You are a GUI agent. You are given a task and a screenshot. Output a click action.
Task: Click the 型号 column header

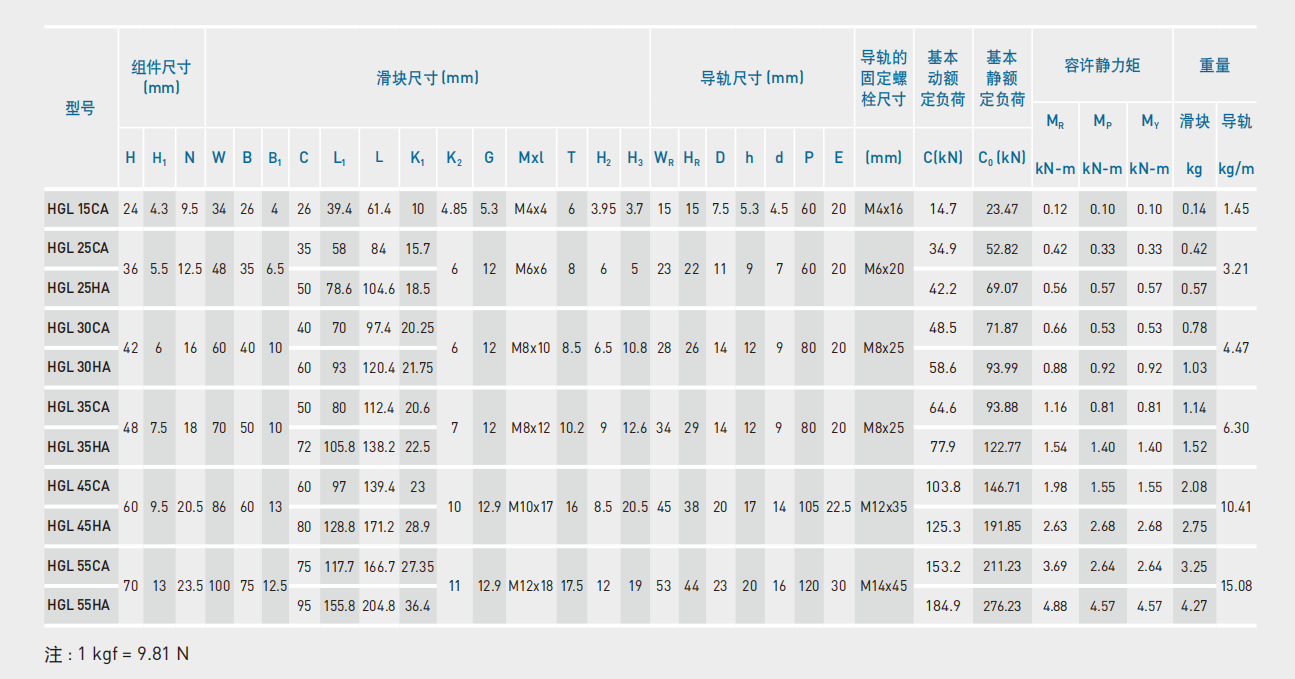[x=80, y=108]
